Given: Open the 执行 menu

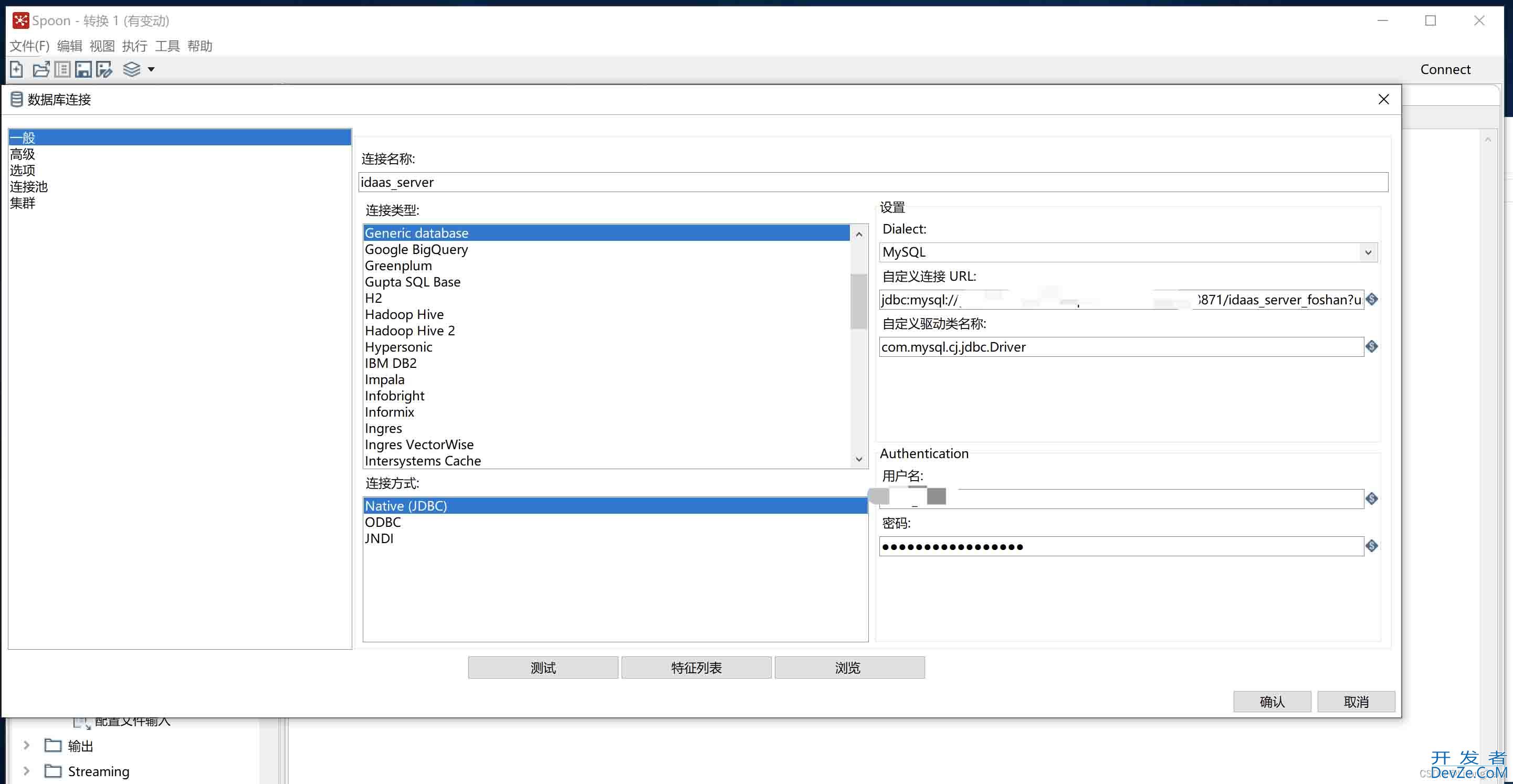Looking at the screenshot, I should (x=134, y=46).
